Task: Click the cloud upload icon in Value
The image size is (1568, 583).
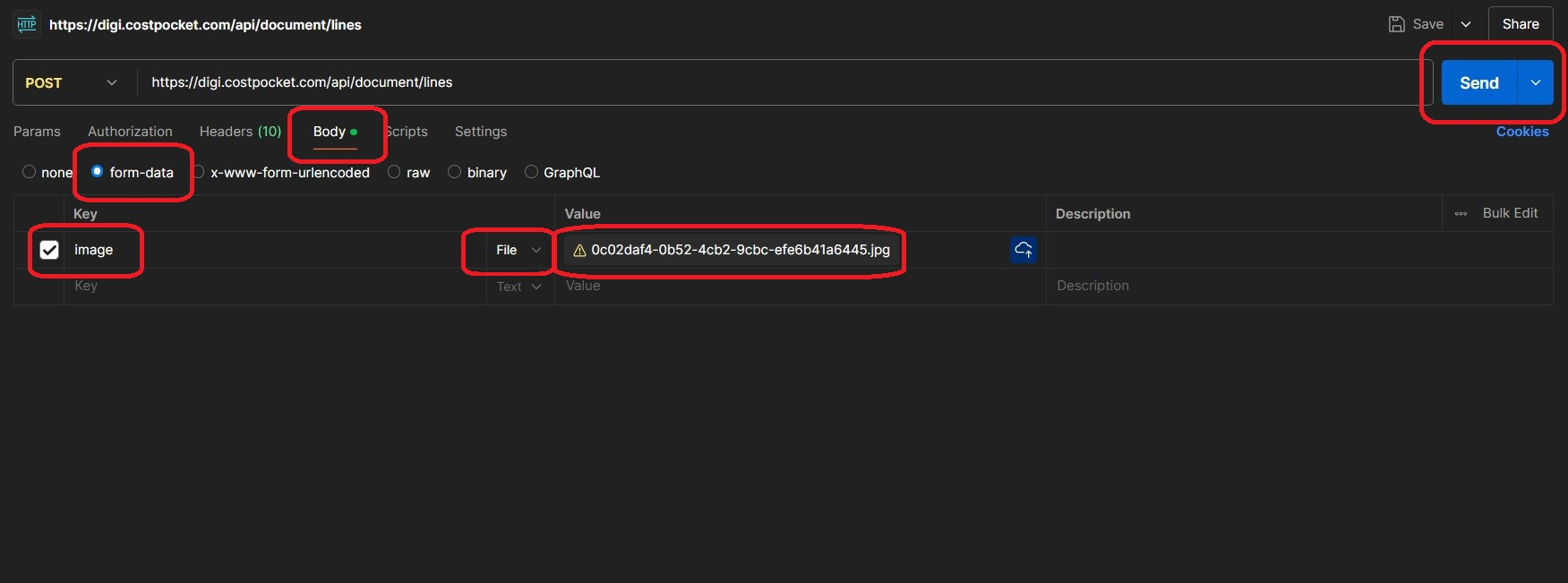Action: coord(1024,250)
